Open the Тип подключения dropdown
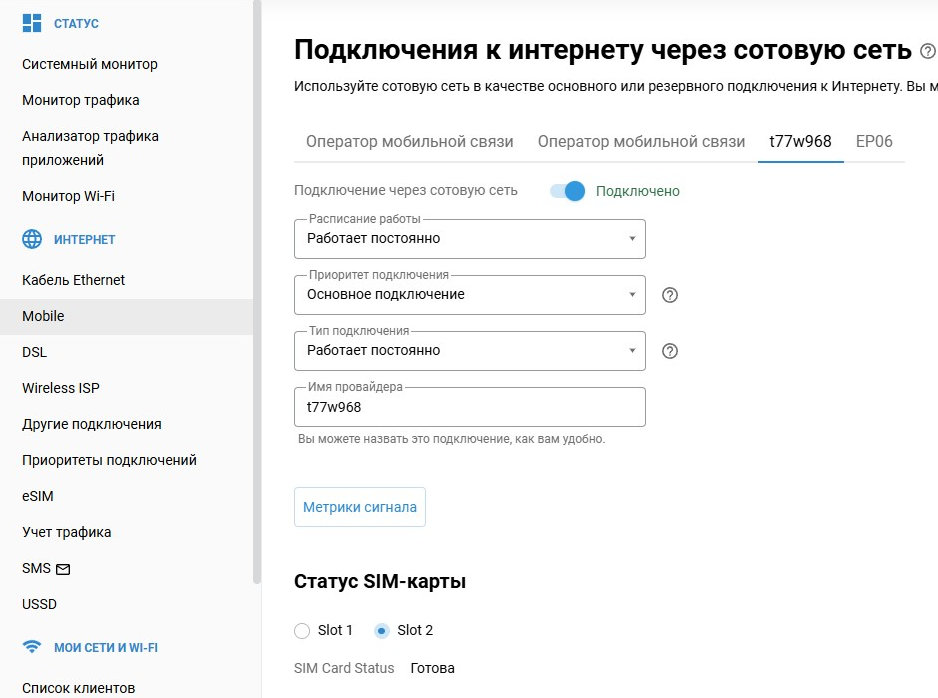938x698 pixels. [x=469, y=351]
